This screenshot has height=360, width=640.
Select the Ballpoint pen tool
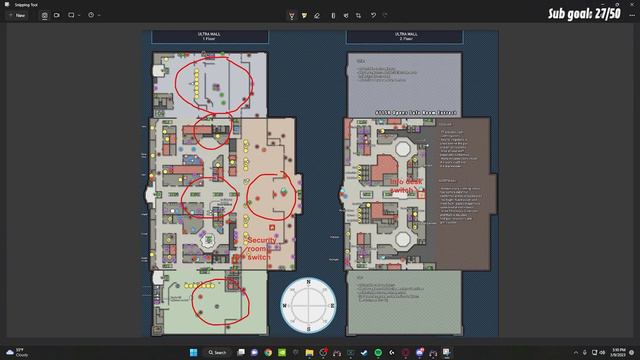click(291, 16)
